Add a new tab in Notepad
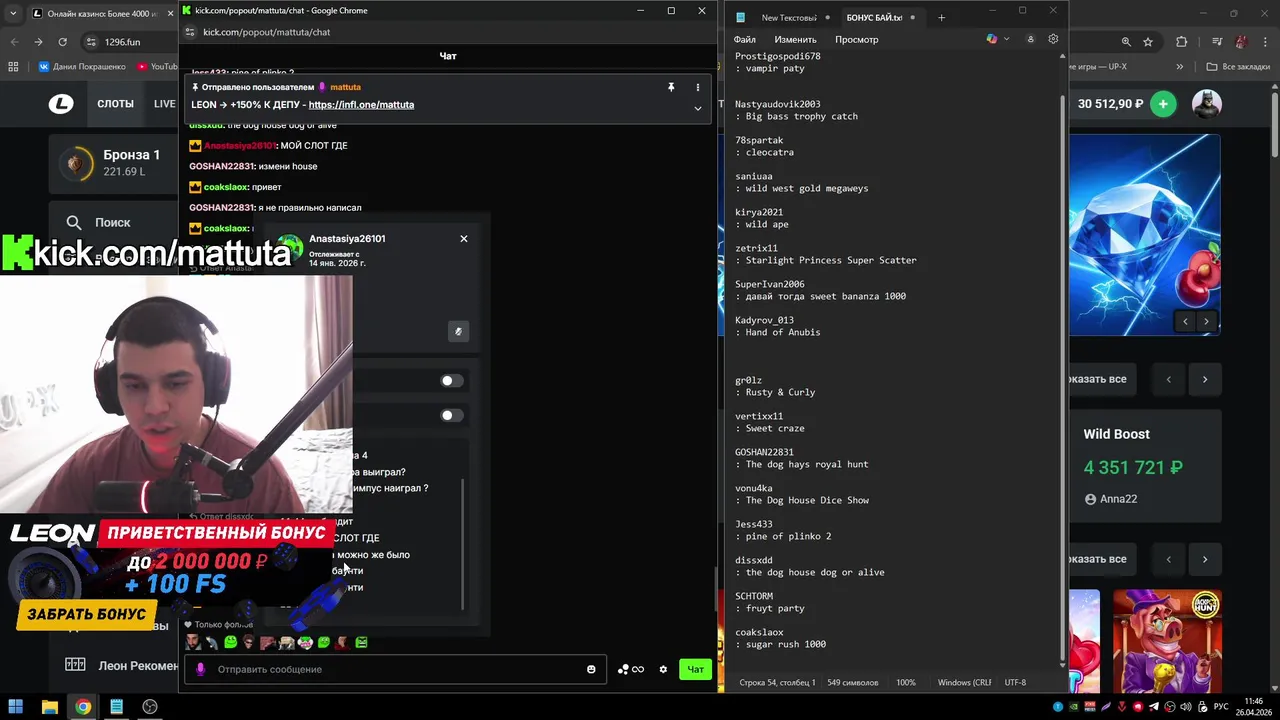Screen dimensions: 1280x720 (941, 17)
